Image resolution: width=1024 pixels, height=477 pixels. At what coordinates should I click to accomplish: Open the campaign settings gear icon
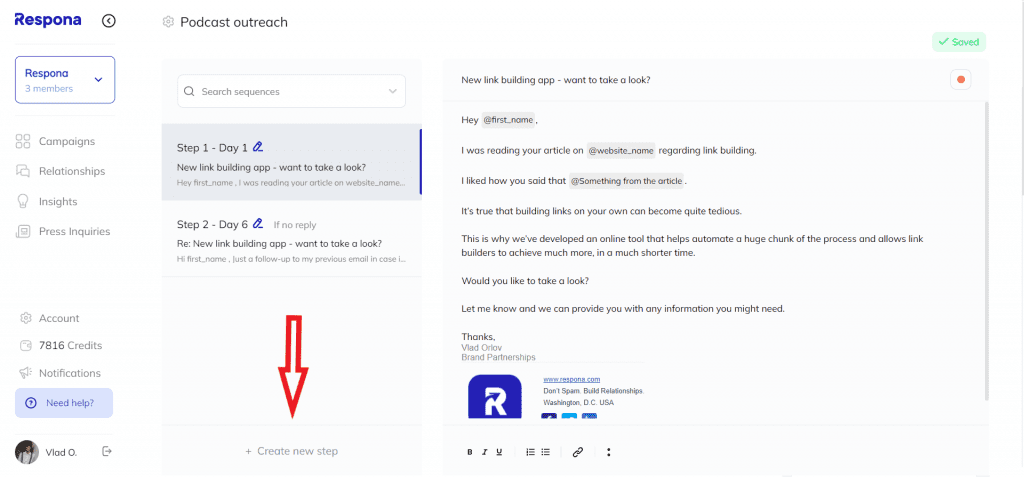[168, 22]
